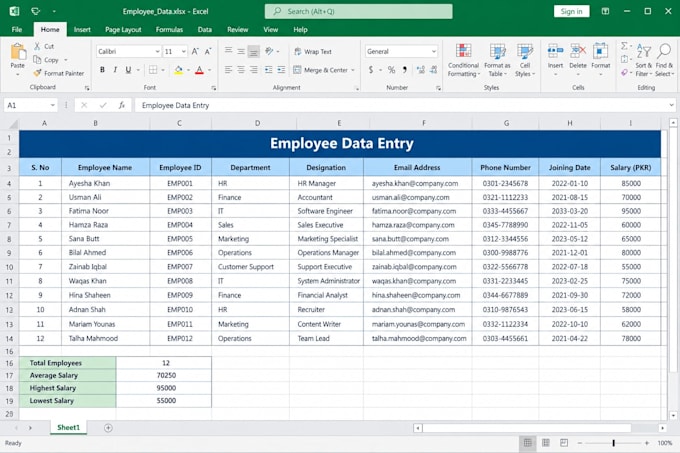The width and height of the screenshot is (680, 453).
Task: Click the Fill Color yellow bucket swatch
Action: click(x=179, y=69)
